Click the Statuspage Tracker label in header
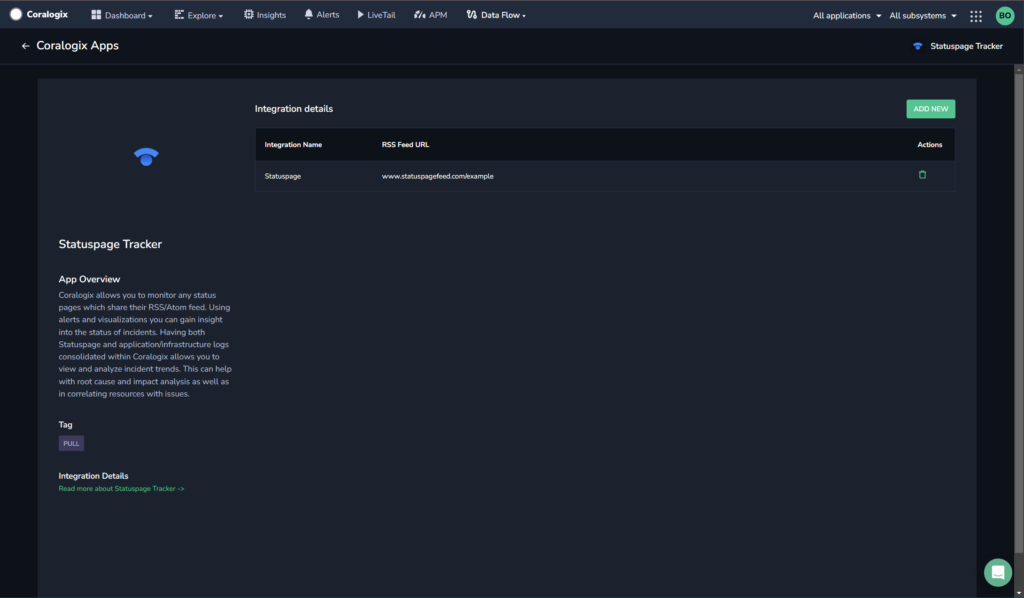This screenshot has width=1024, height=598. pyautogui.click(x=967, y=46)
